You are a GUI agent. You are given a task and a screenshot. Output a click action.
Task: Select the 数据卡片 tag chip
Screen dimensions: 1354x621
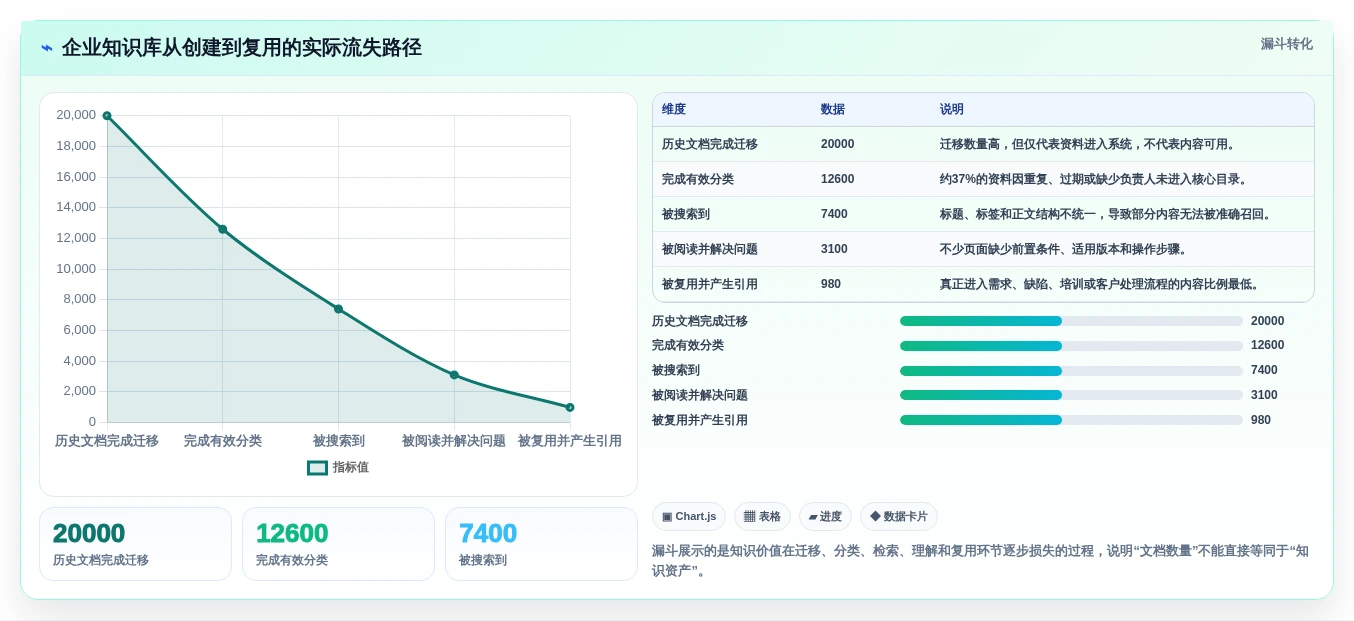tap(899, 517)
